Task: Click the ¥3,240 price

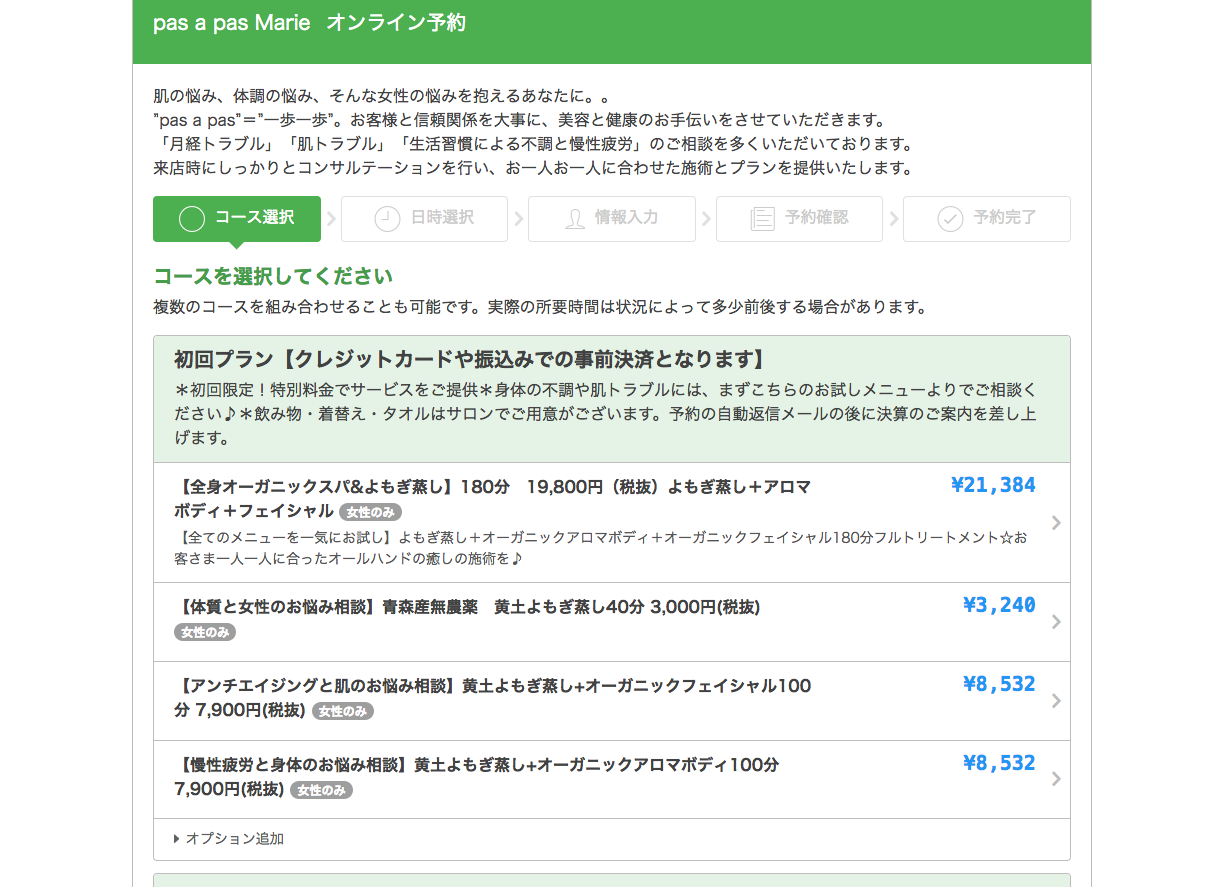Action: (999, 605)
